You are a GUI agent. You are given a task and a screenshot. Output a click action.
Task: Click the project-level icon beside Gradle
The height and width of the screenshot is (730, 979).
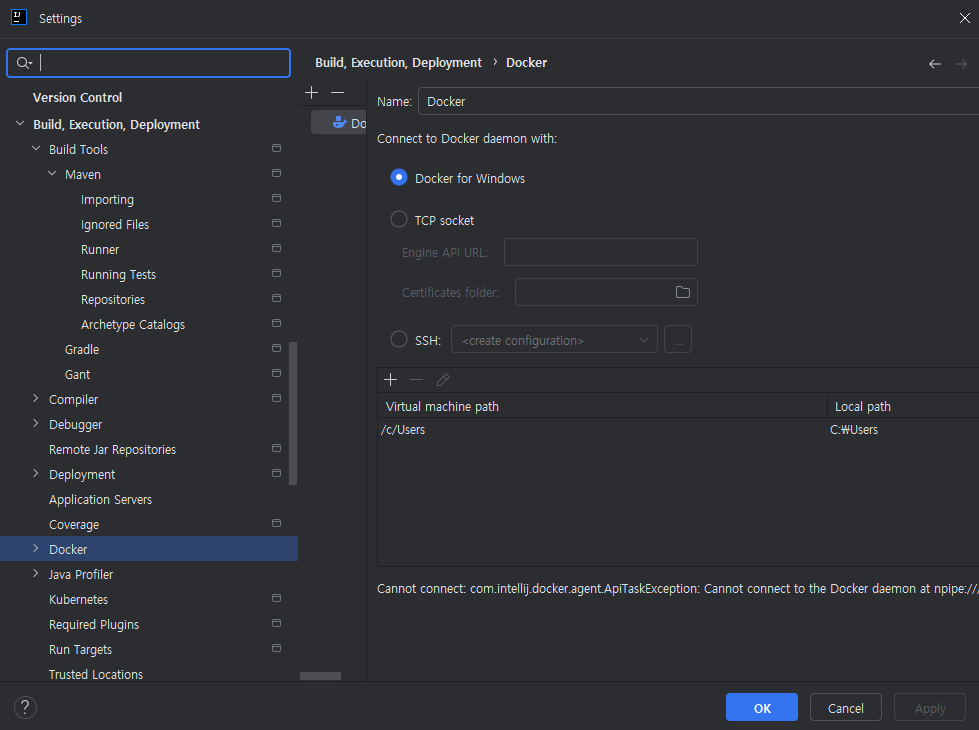276,348
